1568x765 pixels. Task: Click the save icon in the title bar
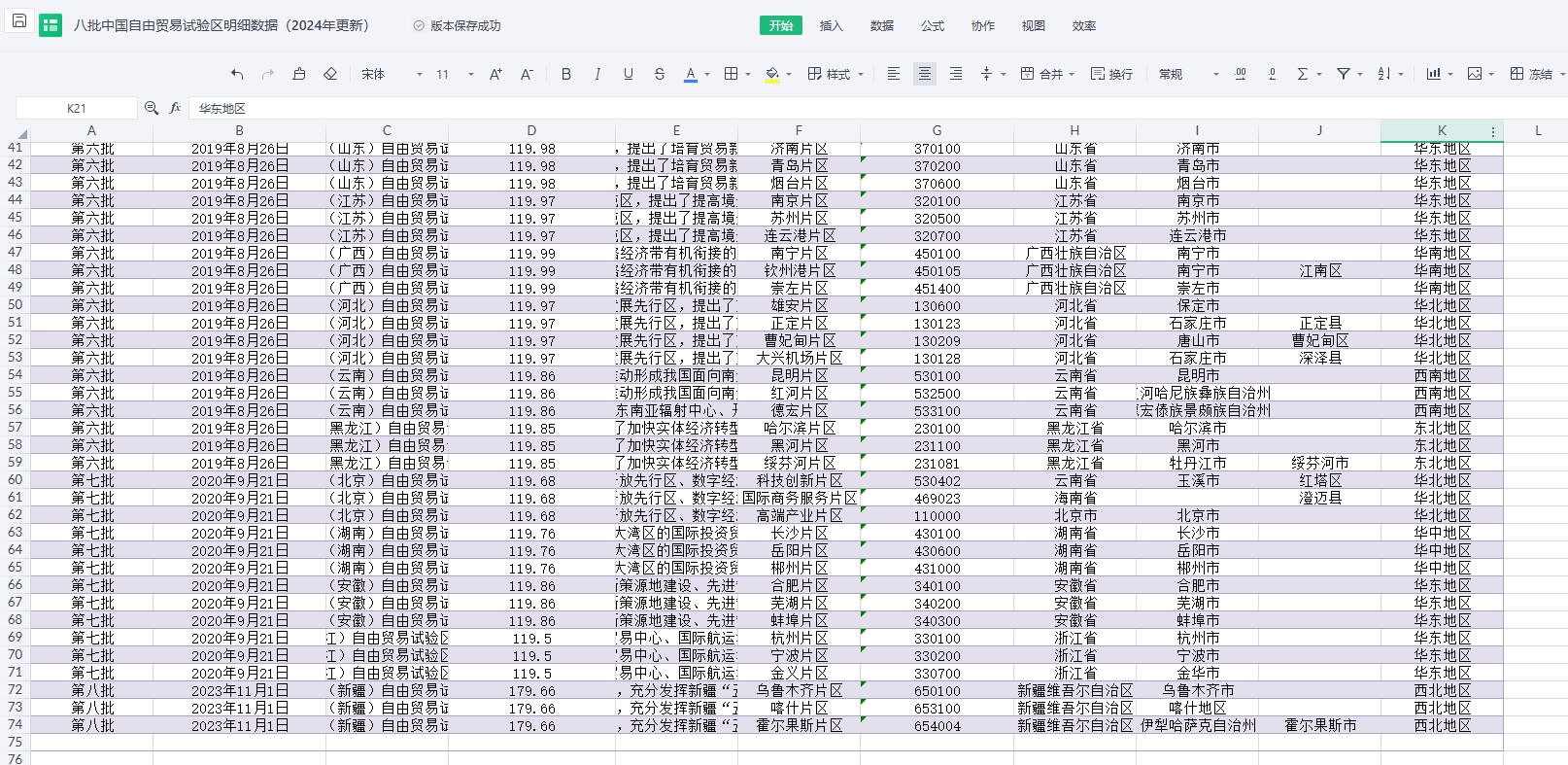click(x=18, y=20)
